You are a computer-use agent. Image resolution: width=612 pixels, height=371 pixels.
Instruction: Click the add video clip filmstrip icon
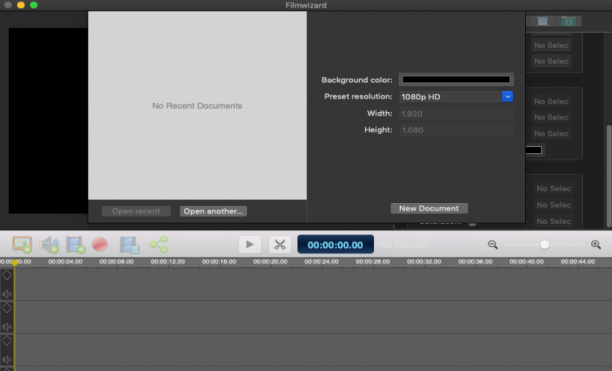click(x=75, y=245)
